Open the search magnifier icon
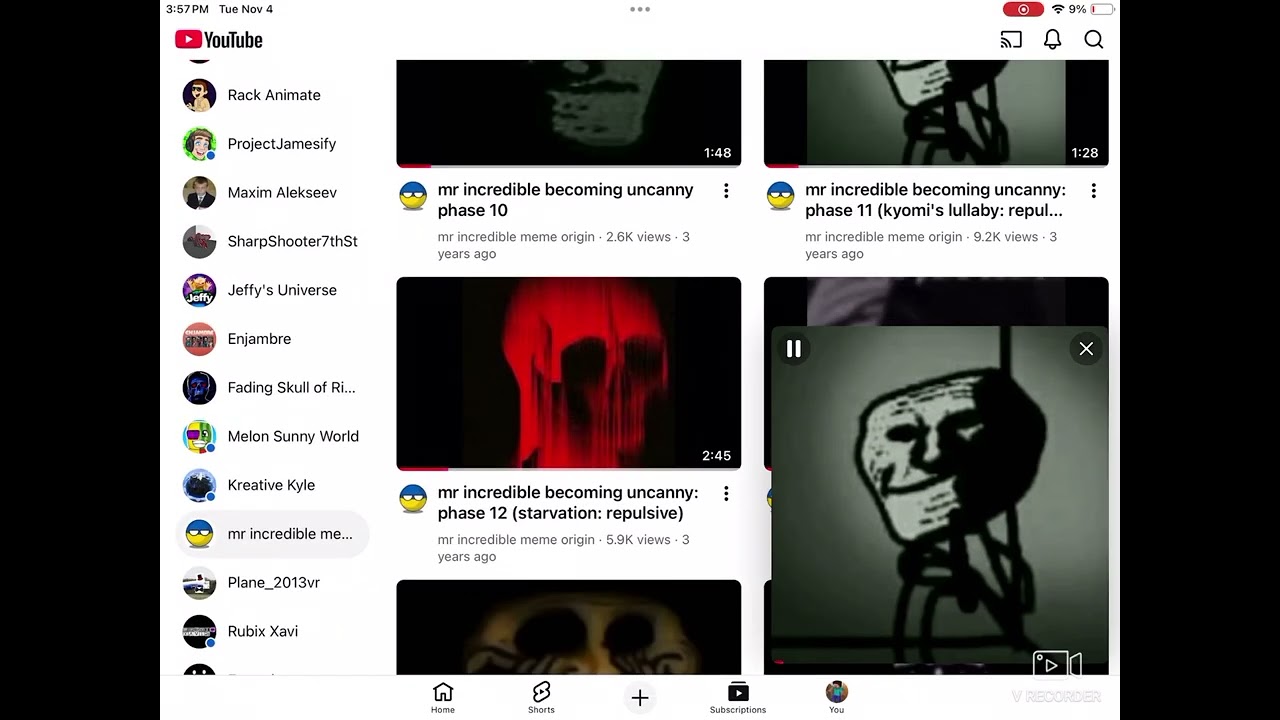The image size is (1280, 720). [x=1094, y=40]
